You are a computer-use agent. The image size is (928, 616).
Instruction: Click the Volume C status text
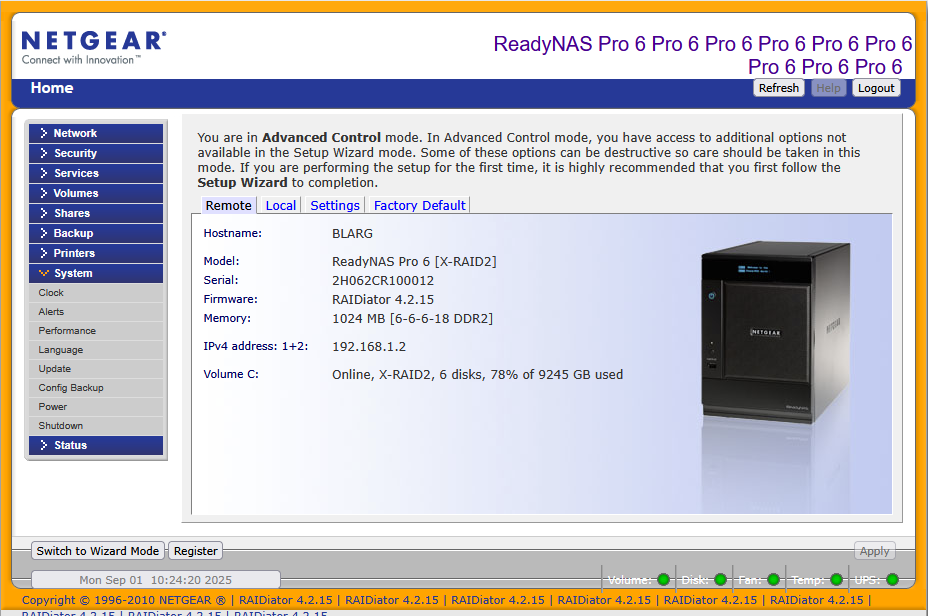pyautogui.click(x=478, y=375)
